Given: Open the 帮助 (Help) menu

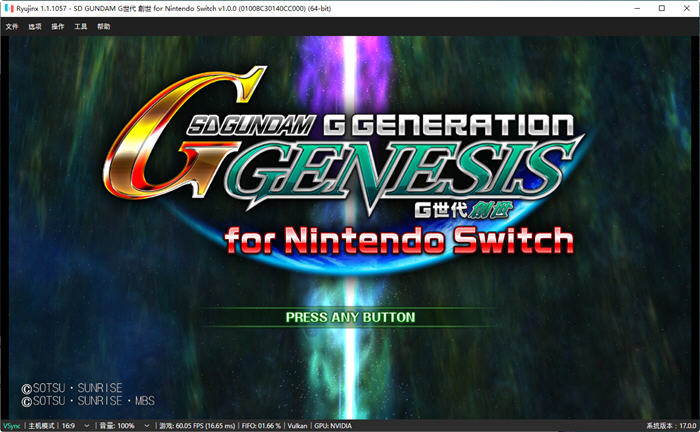Looking at the screenshot, I should [x=104, y=27].
